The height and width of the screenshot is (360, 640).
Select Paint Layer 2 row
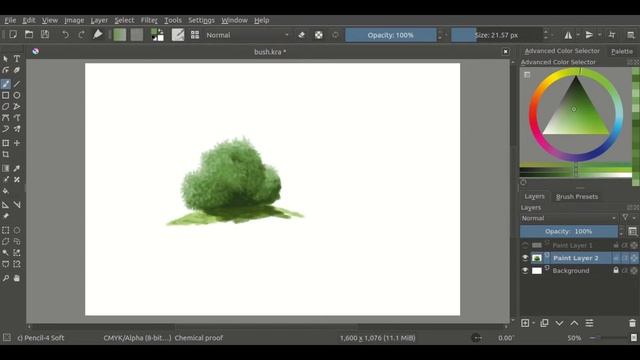(579, 258)
